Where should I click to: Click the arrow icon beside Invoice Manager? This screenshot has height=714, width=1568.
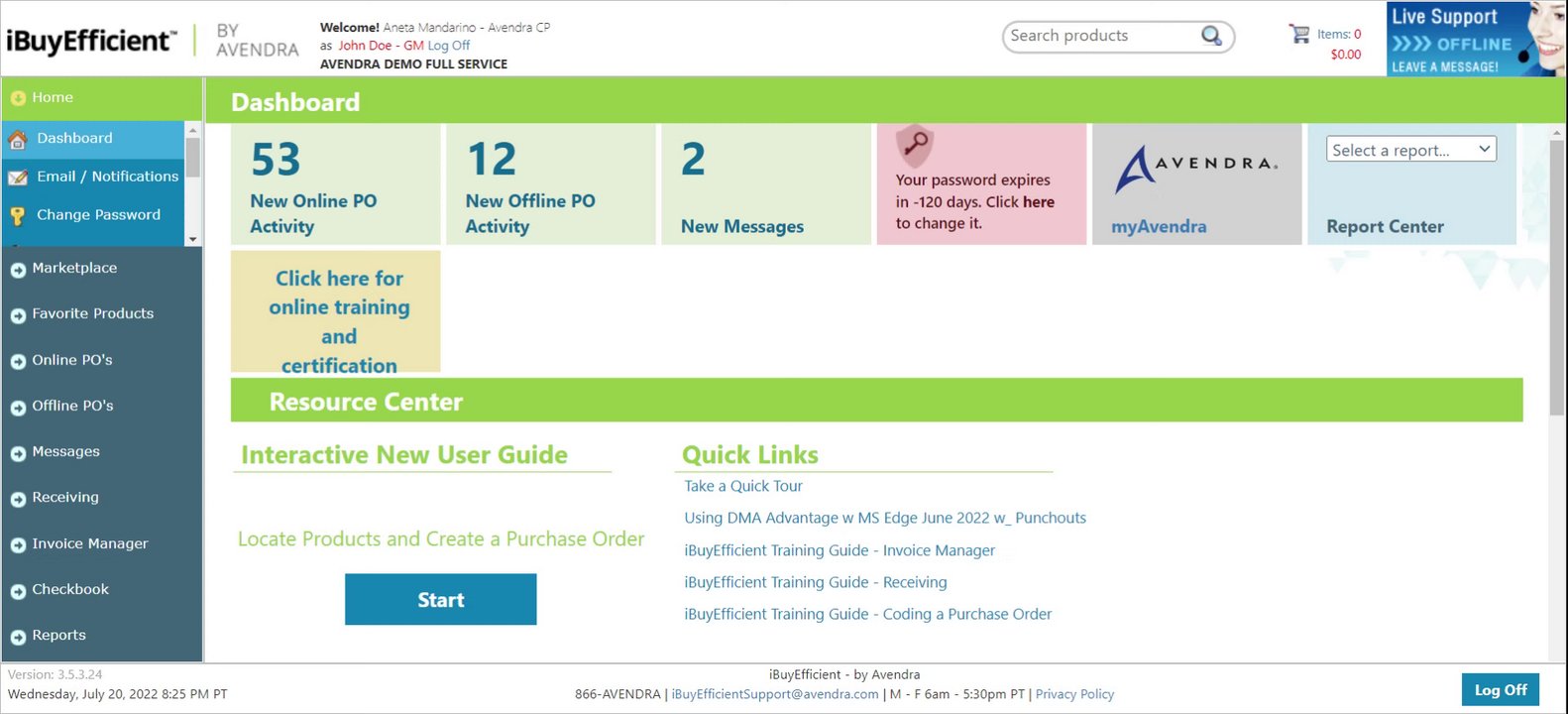coord(18,545)
